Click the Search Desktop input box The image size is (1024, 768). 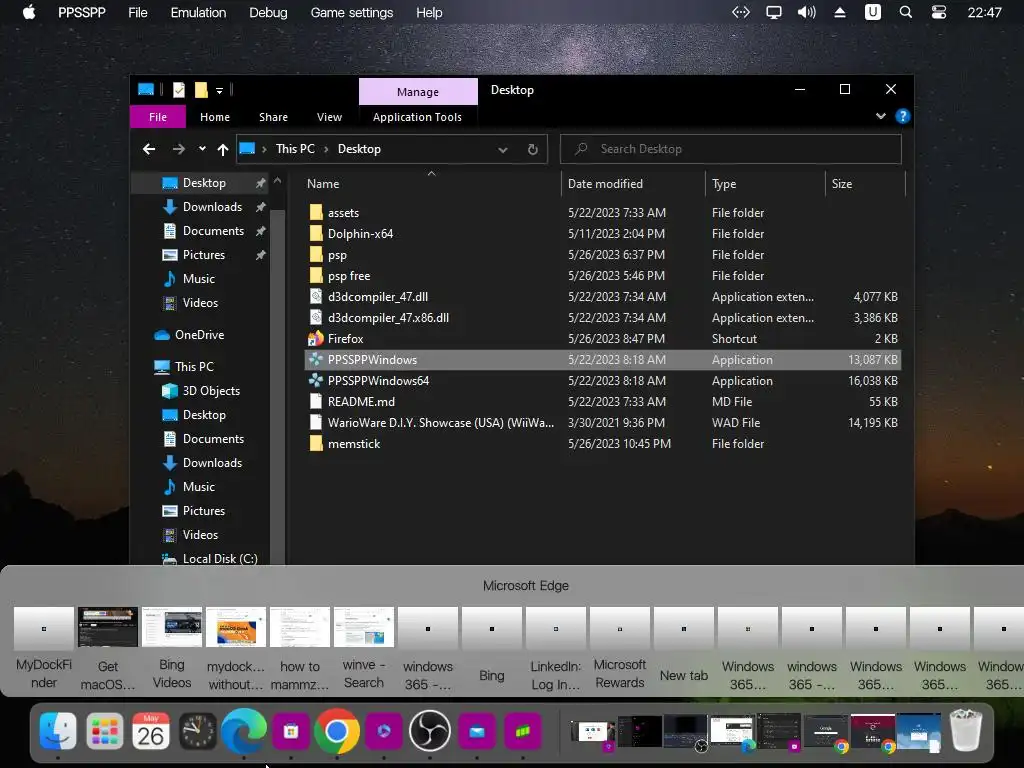[731, 149]
